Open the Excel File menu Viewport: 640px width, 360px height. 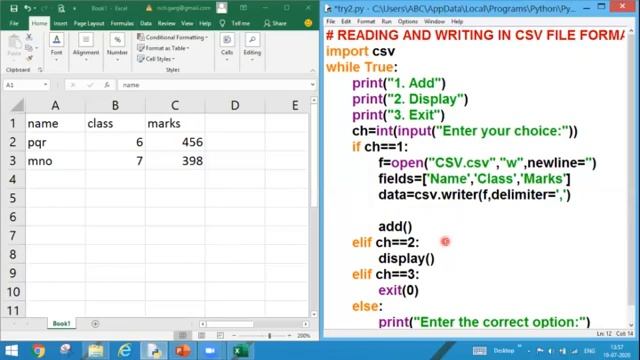[14, 24]
